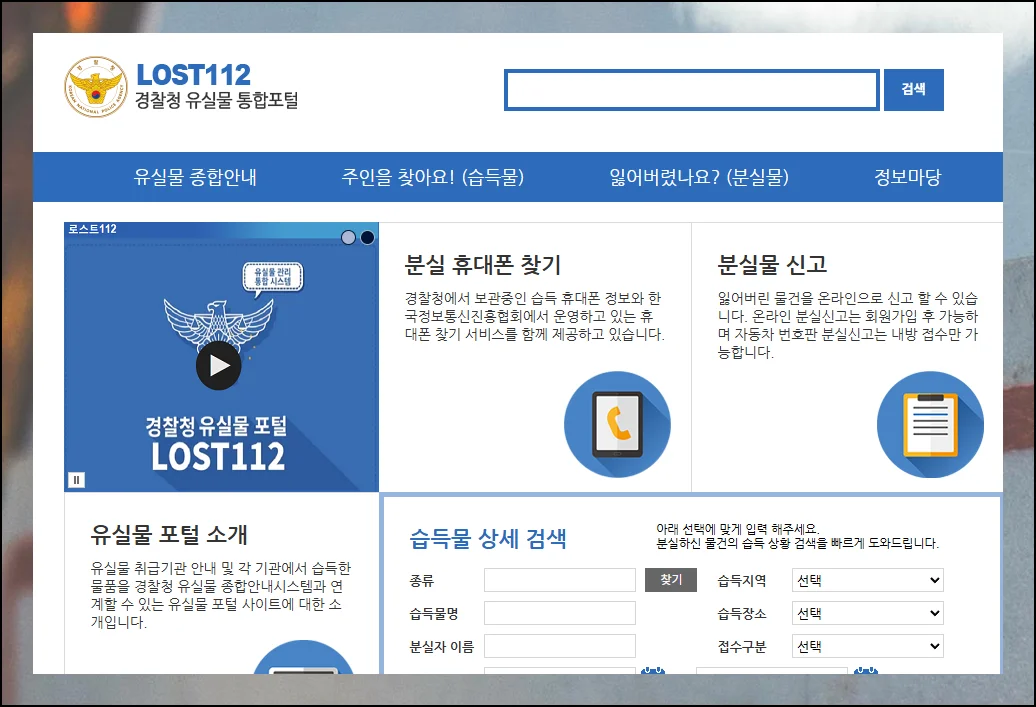The width and height of the screenshot is (1036, 707).
Task: Click the 분실자 이름 input field
Action: click(x=560, y=646)
